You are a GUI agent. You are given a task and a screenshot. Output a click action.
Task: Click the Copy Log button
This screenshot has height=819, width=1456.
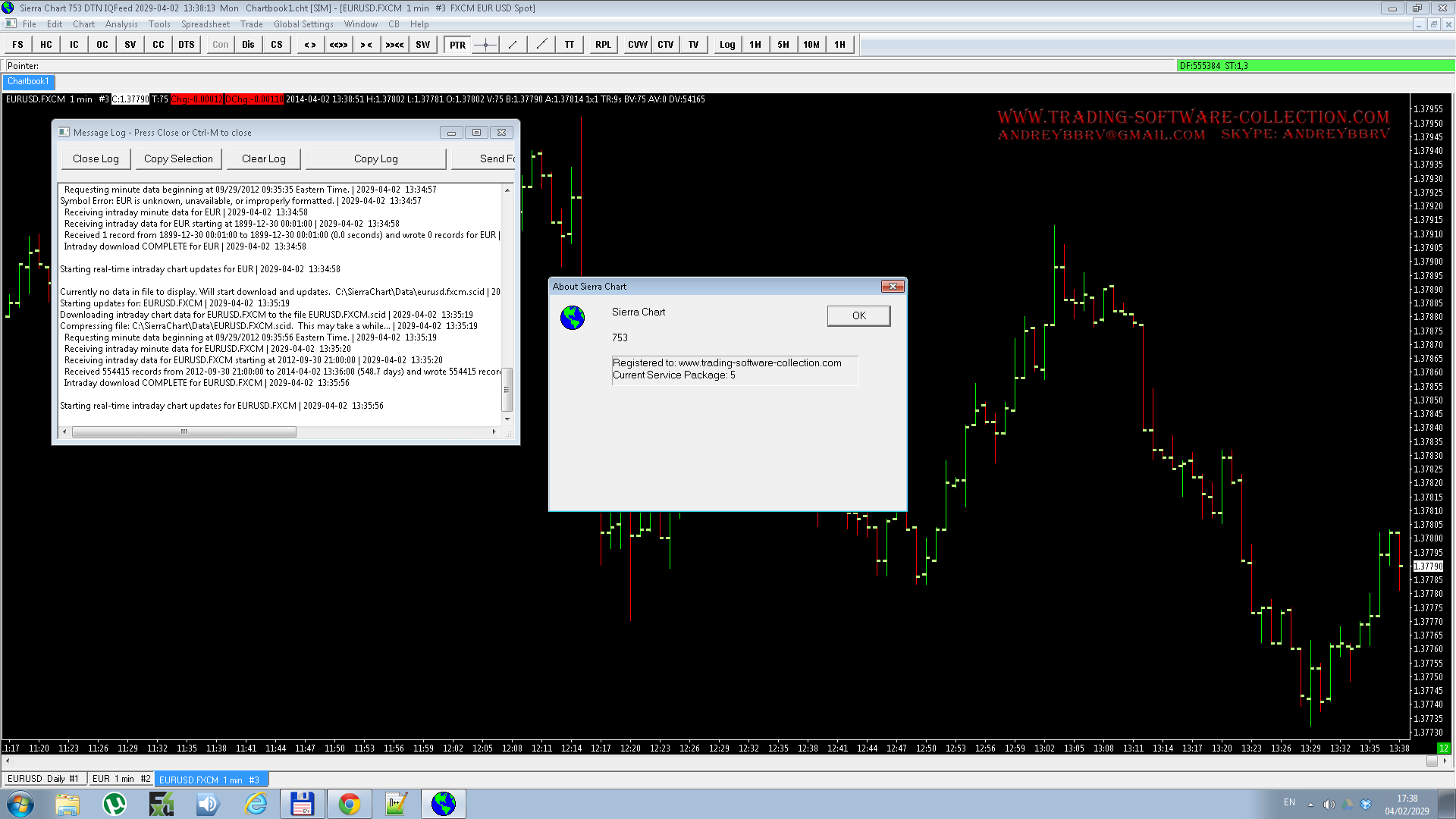pos(375,159)
